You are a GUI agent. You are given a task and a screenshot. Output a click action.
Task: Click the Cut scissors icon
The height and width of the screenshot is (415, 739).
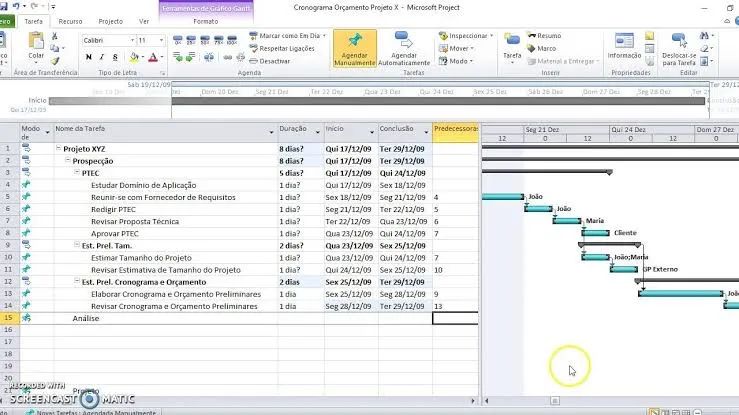coord(55,36)
